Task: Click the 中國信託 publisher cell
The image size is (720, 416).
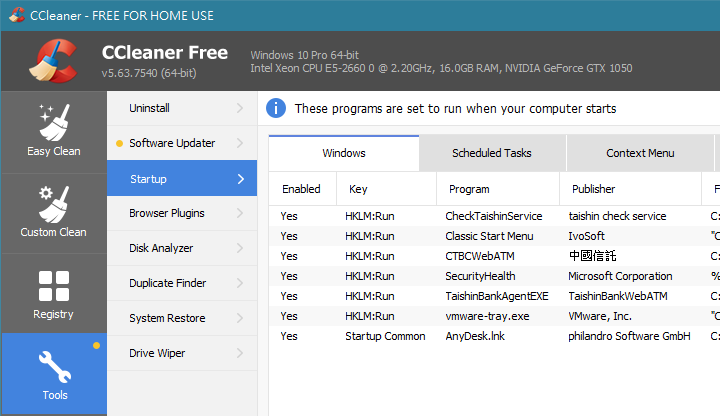Action: coord(592,256)
